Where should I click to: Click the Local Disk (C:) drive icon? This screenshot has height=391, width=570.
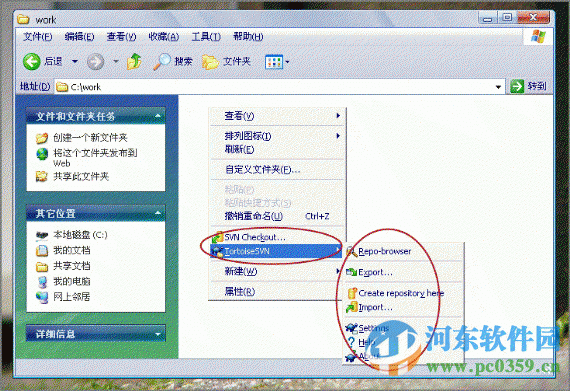point(42,235)
